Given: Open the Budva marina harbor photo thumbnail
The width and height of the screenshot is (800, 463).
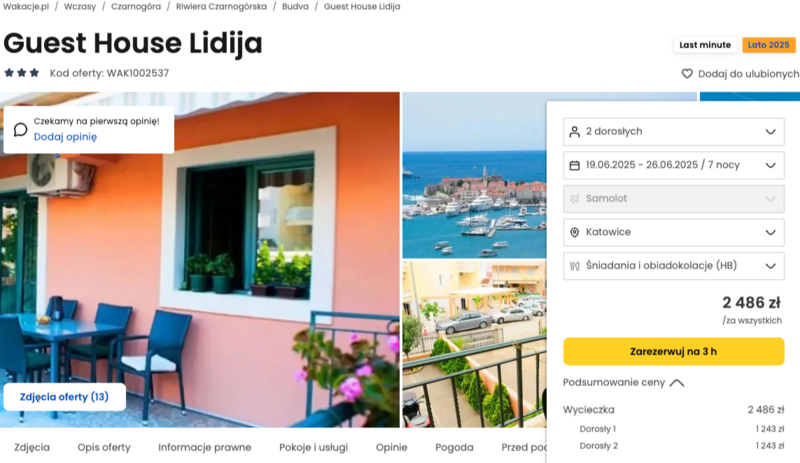Looking at the screenshot, I should [474, 175].
